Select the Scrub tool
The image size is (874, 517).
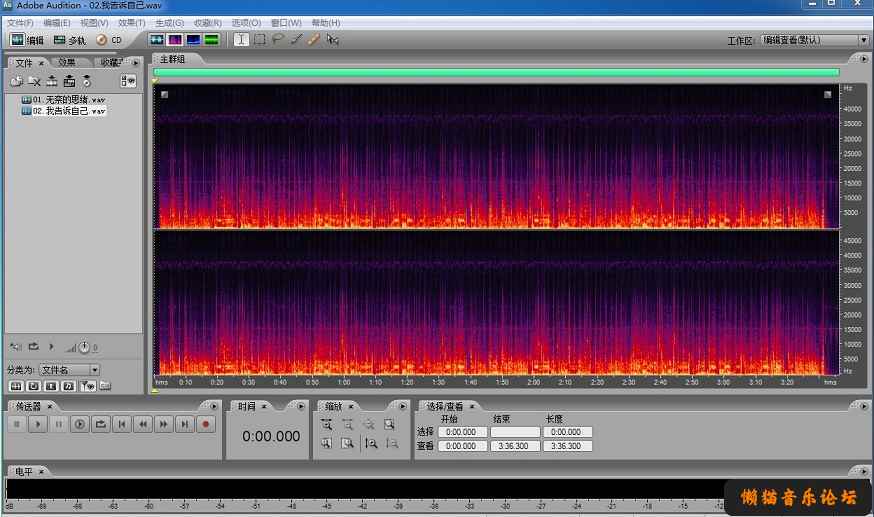click(333, 40)
